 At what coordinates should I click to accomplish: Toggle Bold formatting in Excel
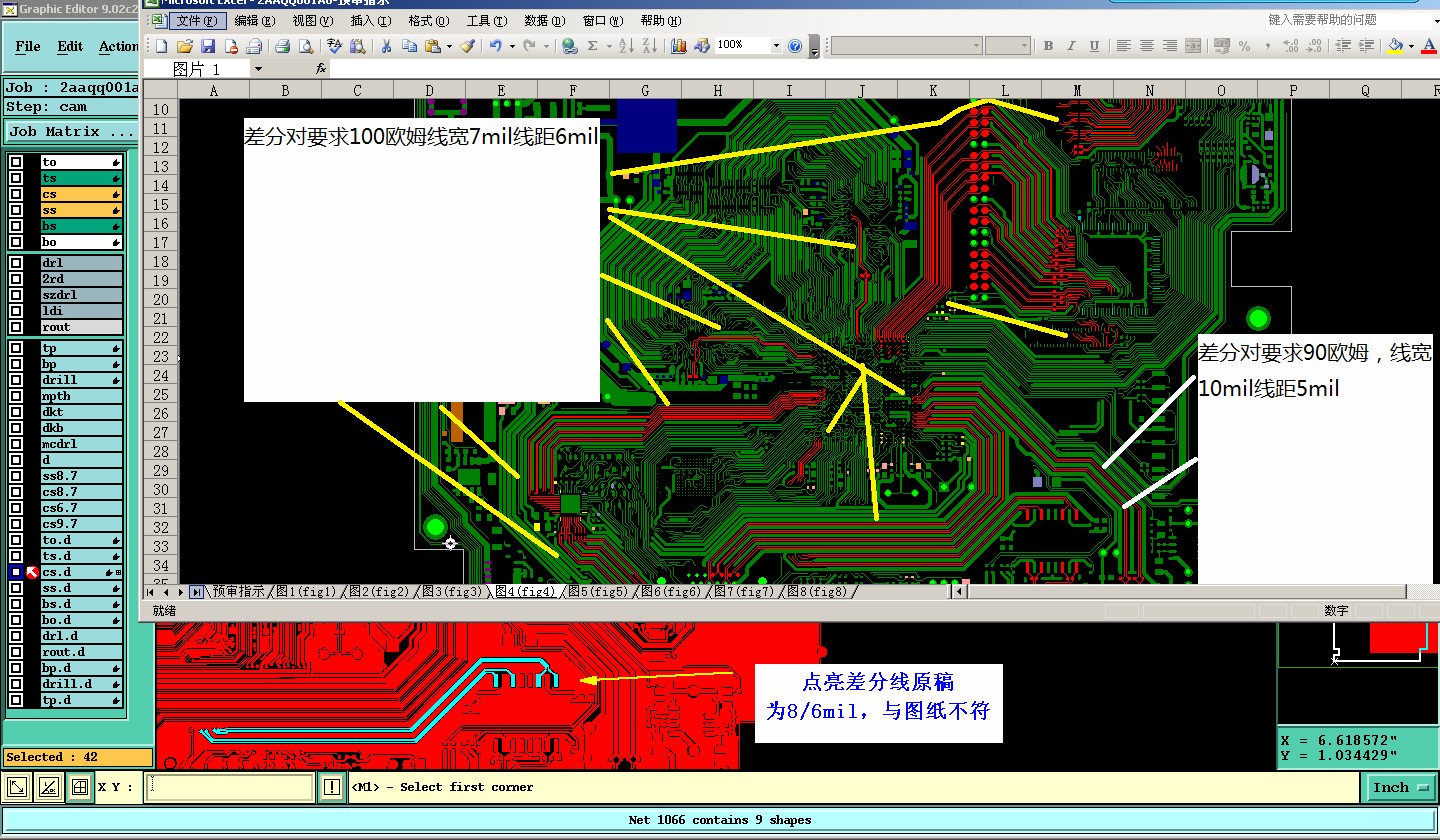coord(1048,46)
